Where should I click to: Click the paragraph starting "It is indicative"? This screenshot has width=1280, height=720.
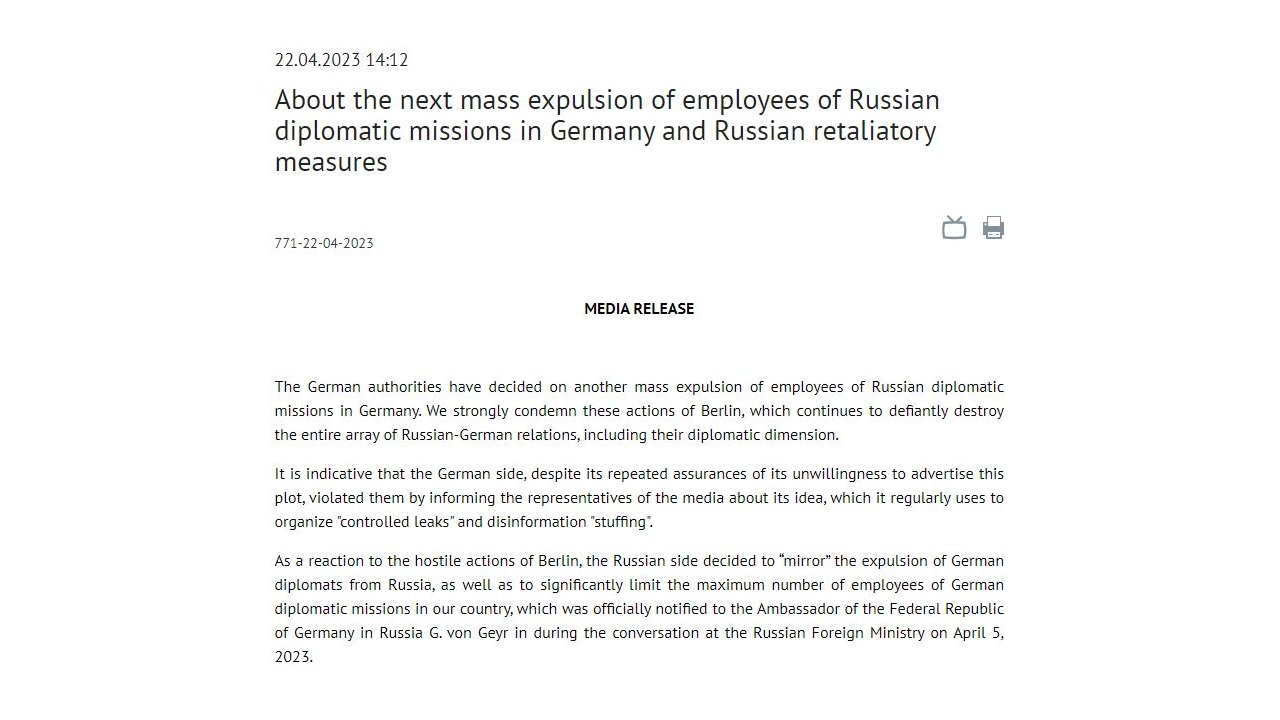coord(639,498)
